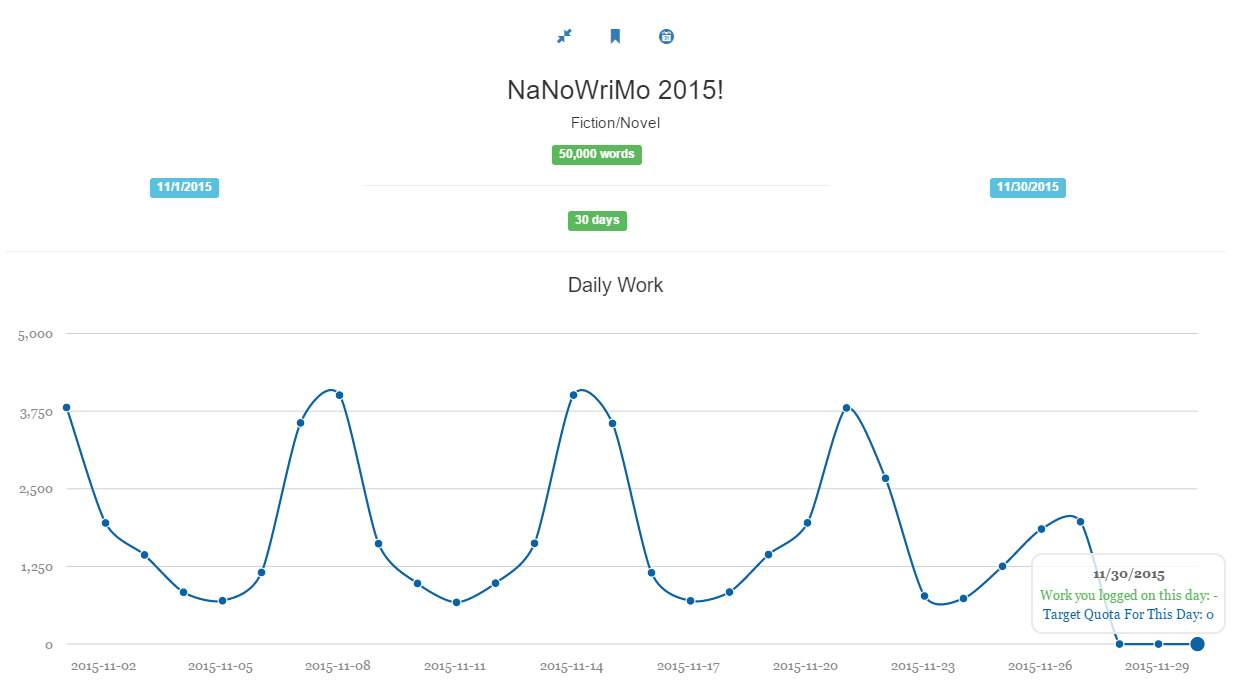This screenshot has width=1236, height=687.
Task: Click the 2015-11-20 axis label
Action: (805, 666)
